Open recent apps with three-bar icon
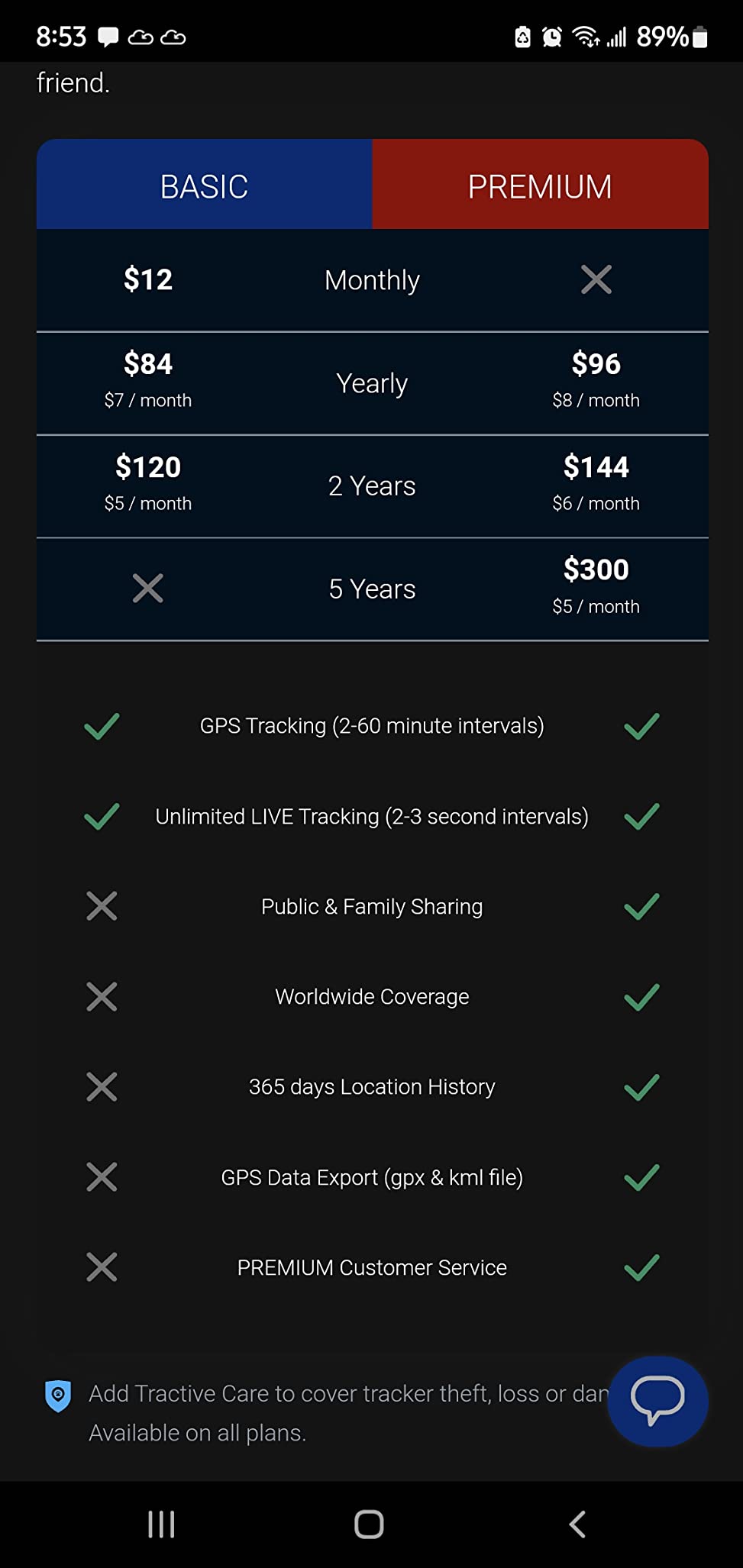The image size is (743, 1568). [x=161, y=1524]
